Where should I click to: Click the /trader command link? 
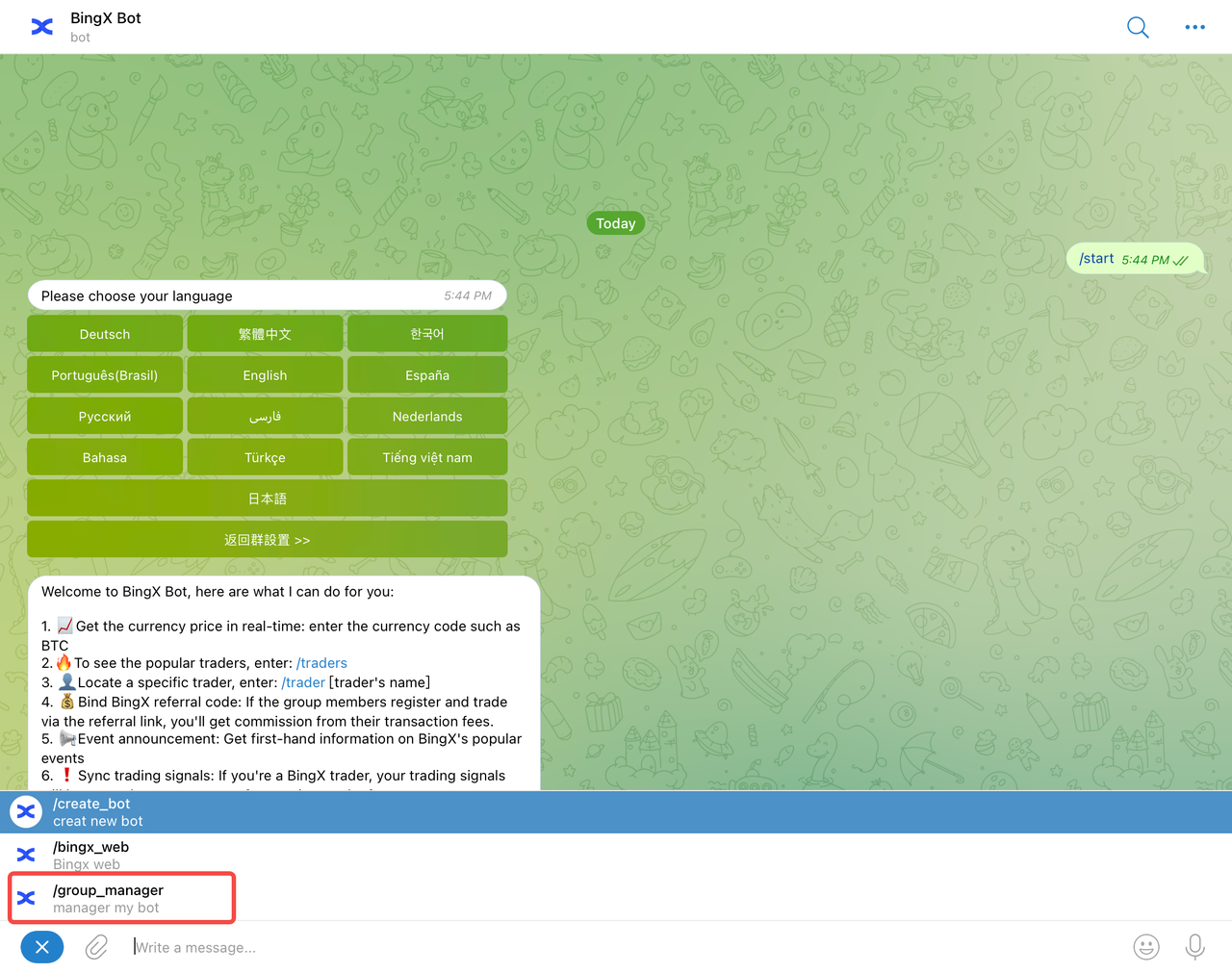[303, 682]
